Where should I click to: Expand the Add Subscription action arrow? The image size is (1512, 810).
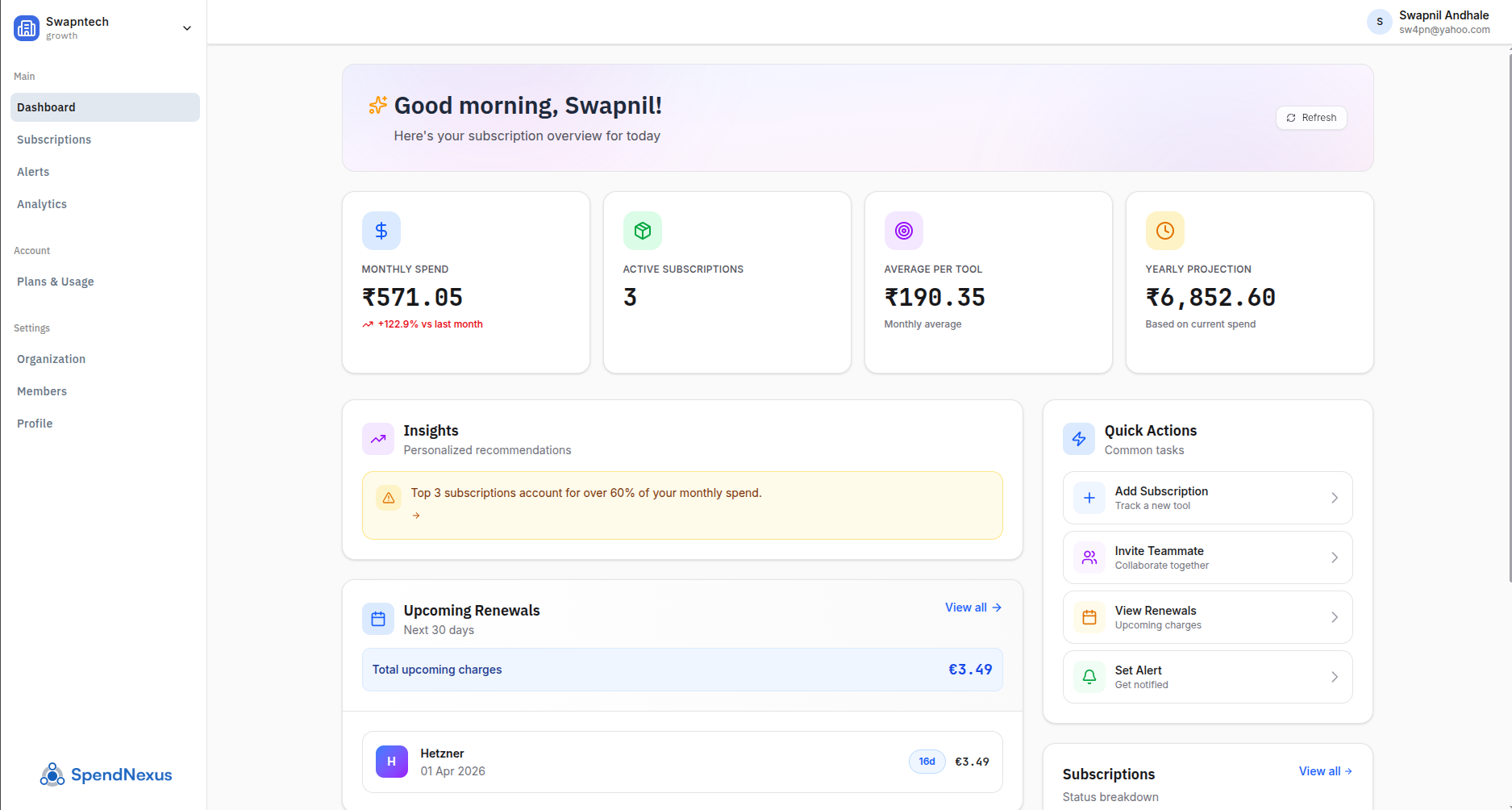pyautogui.click(x=1335, y=498)
